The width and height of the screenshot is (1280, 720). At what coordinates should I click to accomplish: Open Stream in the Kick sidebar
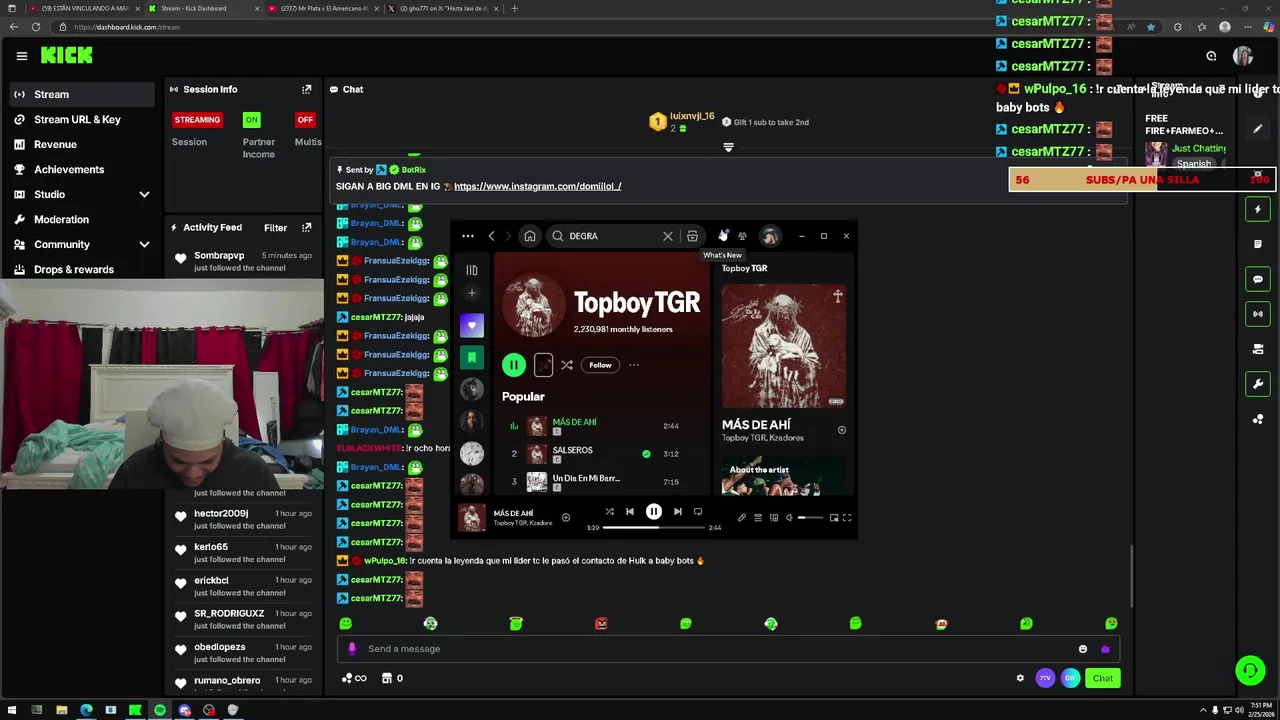point(81,94)
